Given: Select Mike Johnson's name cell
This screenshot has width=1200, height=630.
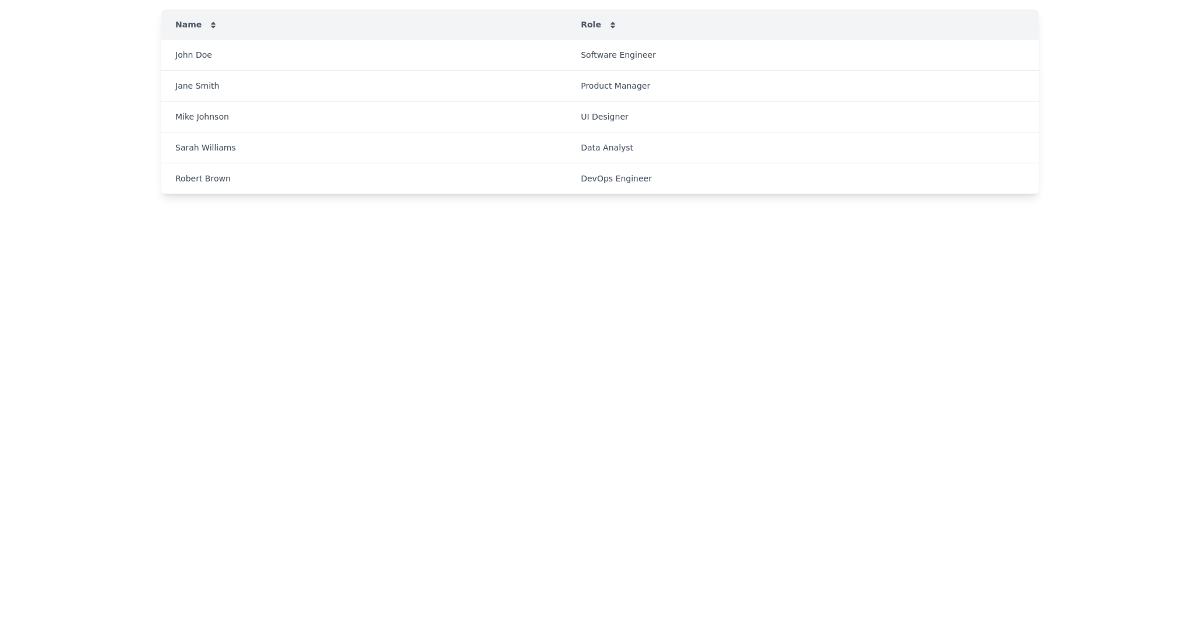Looking at the screenshot, I should 202,117.
